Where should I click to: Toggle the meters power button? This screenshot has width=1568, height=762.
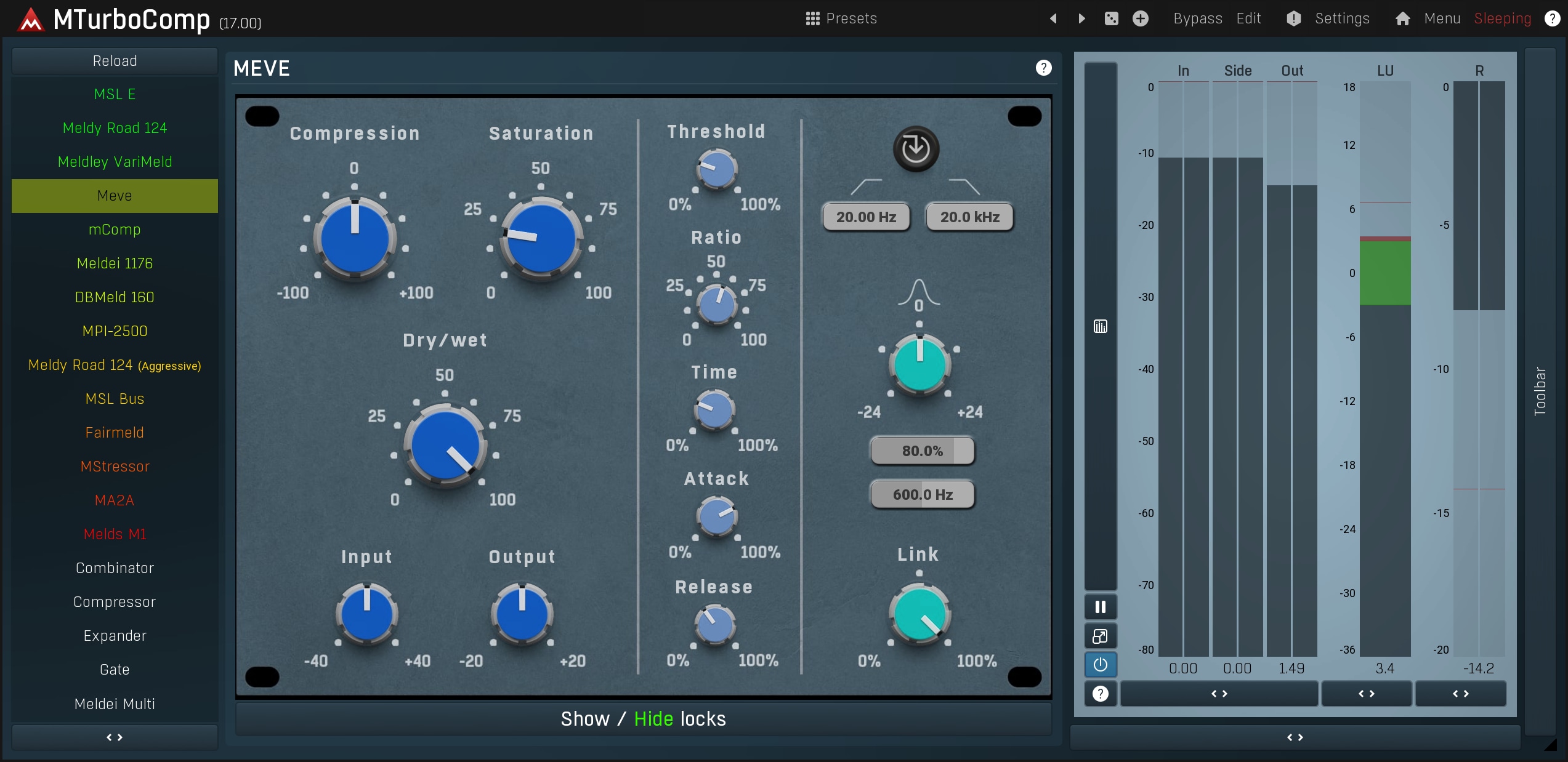coord(1100,665)
